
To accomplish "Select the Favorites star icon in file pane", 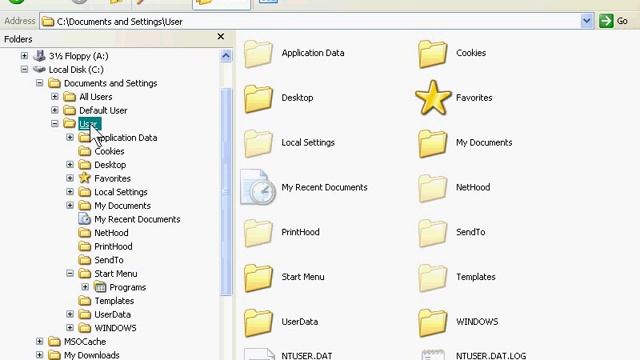I will (433, 98).
